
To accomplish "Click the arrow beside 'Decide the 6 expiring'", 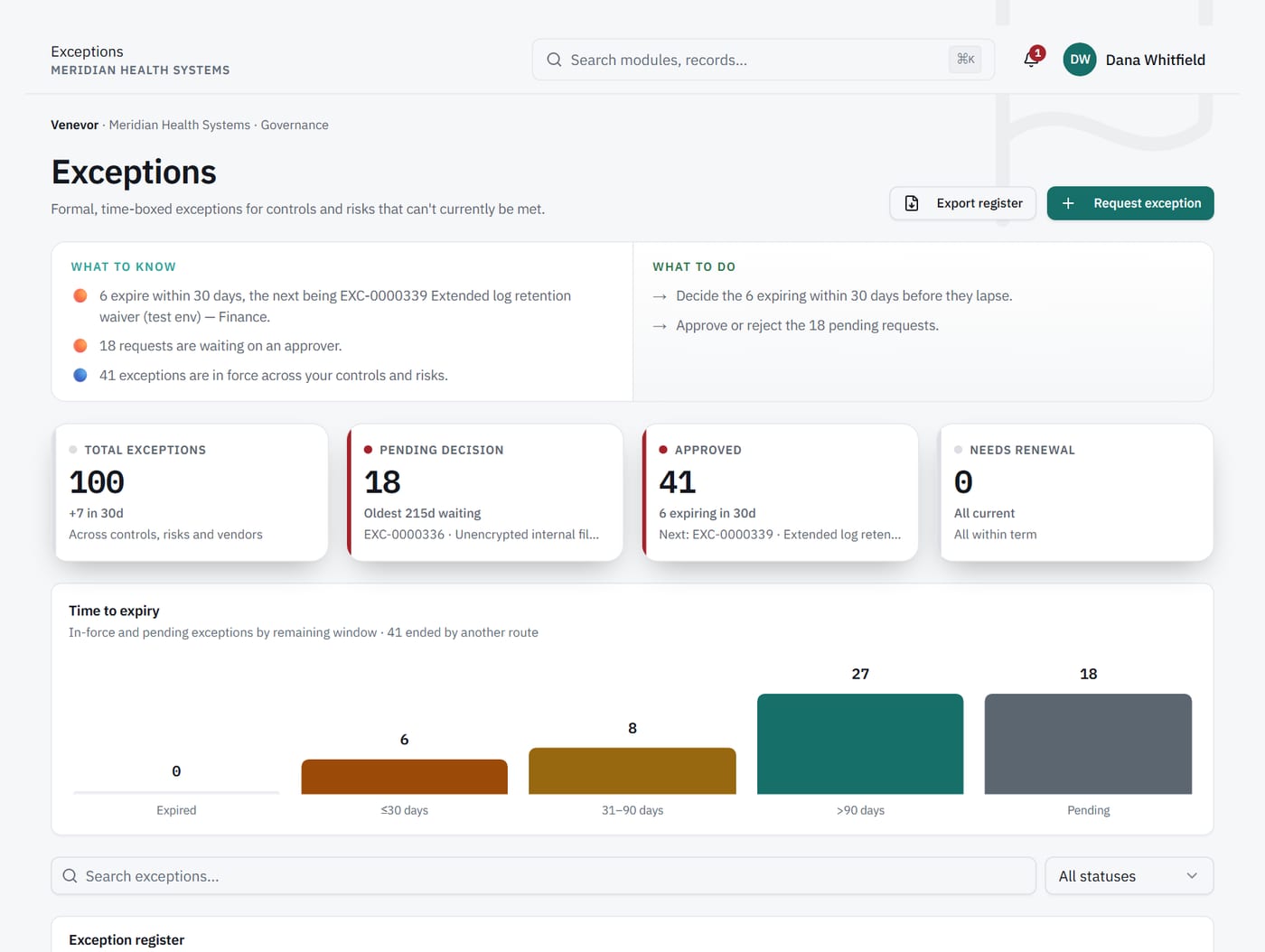I will [660, 296].
